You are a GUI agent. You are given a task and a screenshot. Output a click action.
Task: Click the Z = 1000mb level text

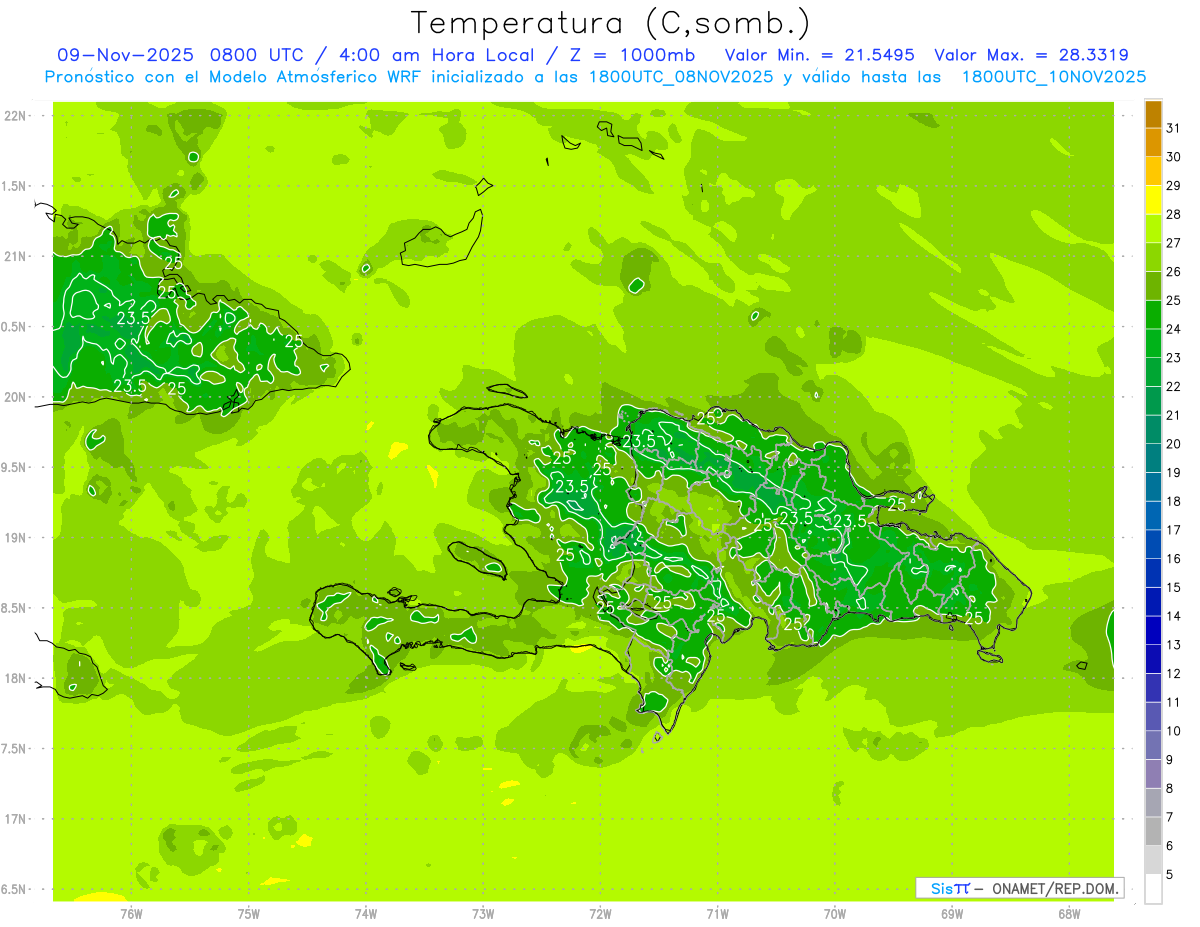621,55
